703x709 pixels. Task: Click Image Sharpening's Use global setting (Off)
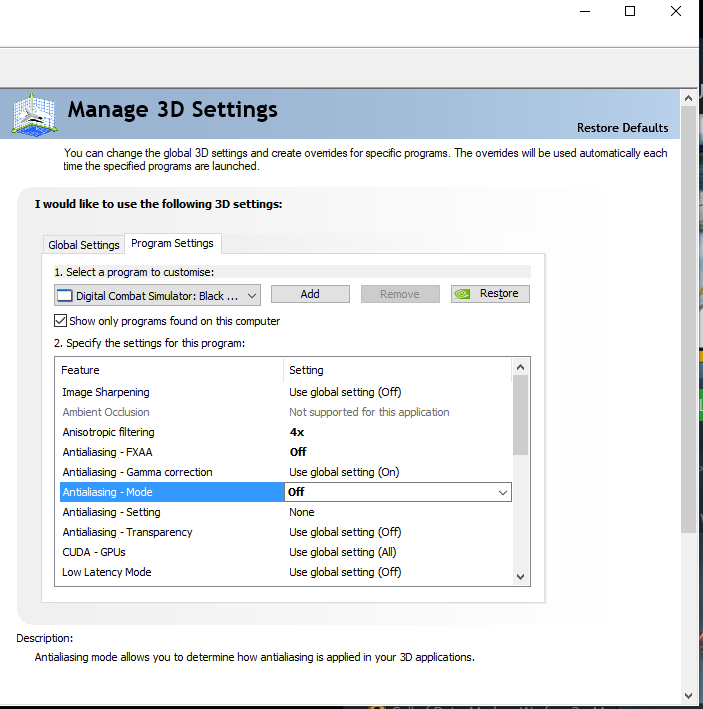click(x=345, y=392)
